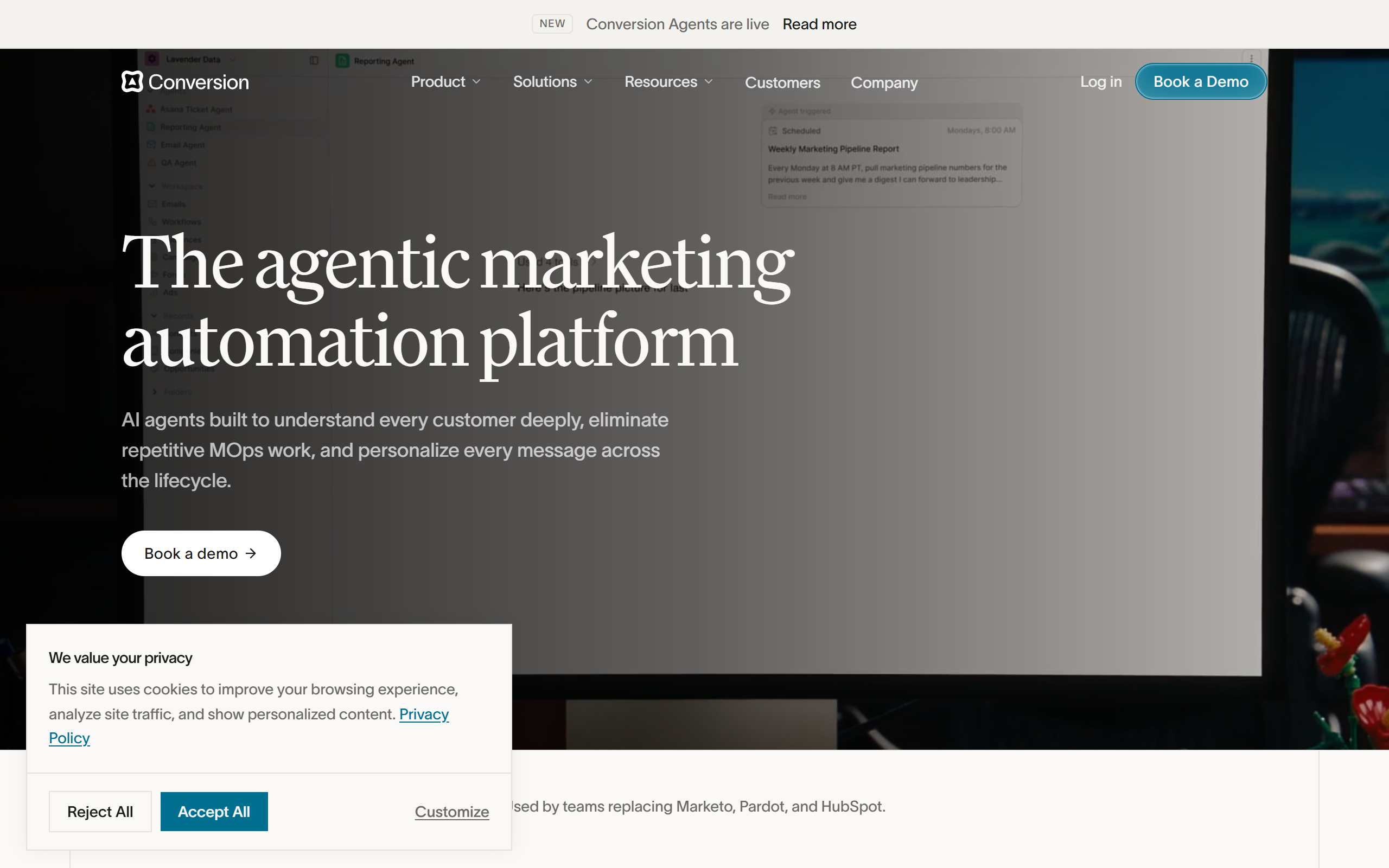Expand the Solutions navigation menu
The height and width of the screenshot is (868, 1389).
553,81
